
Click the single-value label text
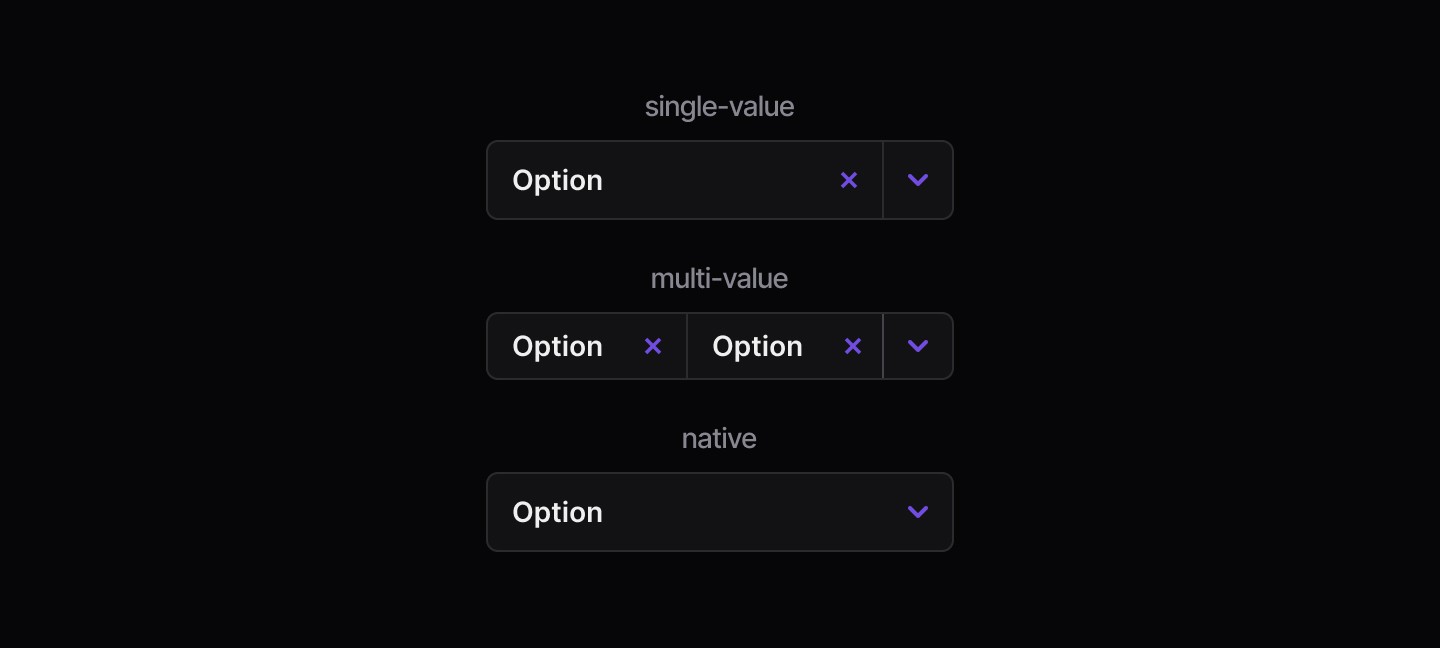pyautogui.click(x=720, y=107)
